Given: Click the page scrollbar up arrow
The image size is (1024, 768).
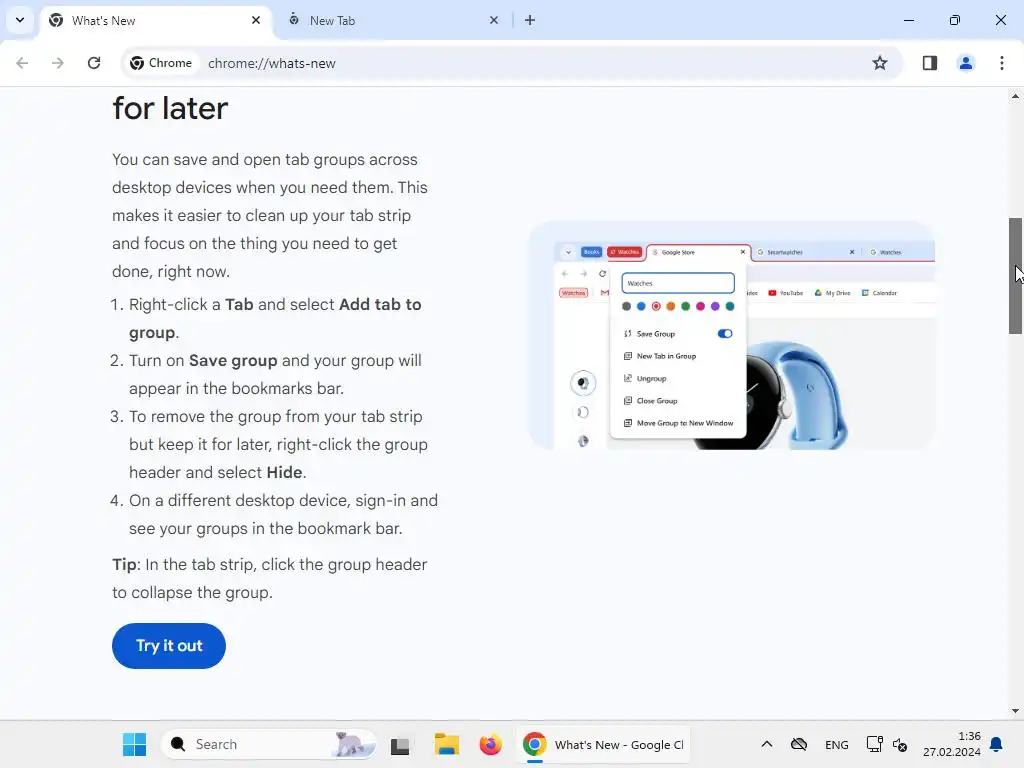Looking at the screenshot, I should pyautogui.click(x=1015, y=96).
